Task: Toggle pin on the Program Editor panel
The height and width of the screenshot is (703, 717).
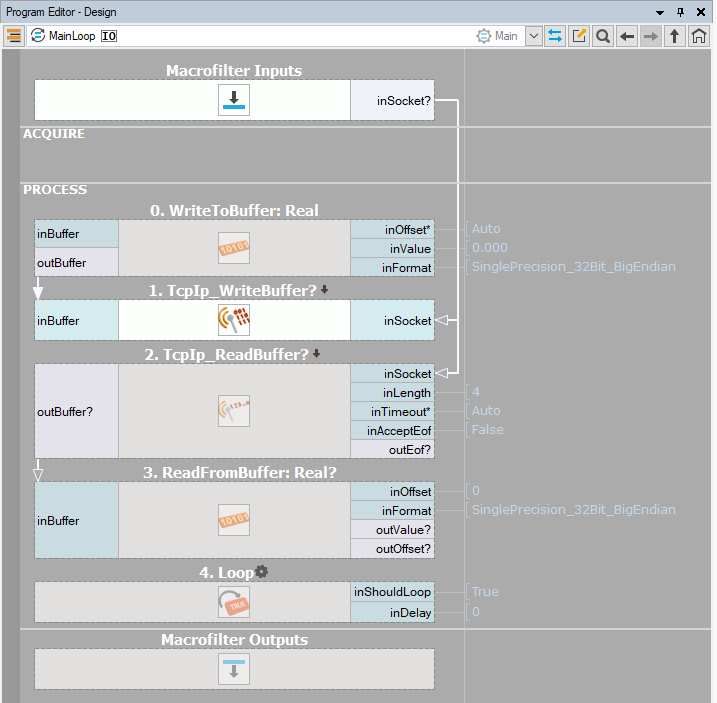Action: (x=681, y=11)
